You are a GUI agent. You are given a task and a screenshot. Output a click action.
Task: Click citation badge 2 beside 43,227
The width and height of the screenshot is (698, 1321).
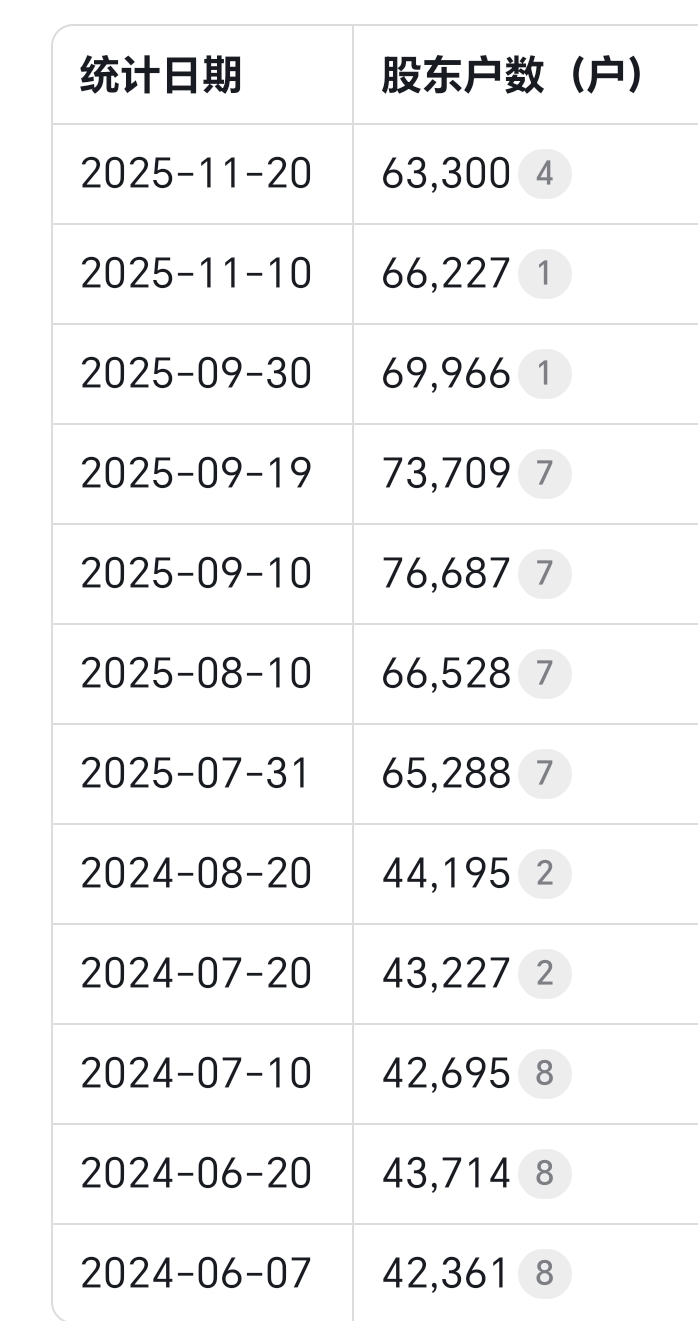tap(544, 974)
